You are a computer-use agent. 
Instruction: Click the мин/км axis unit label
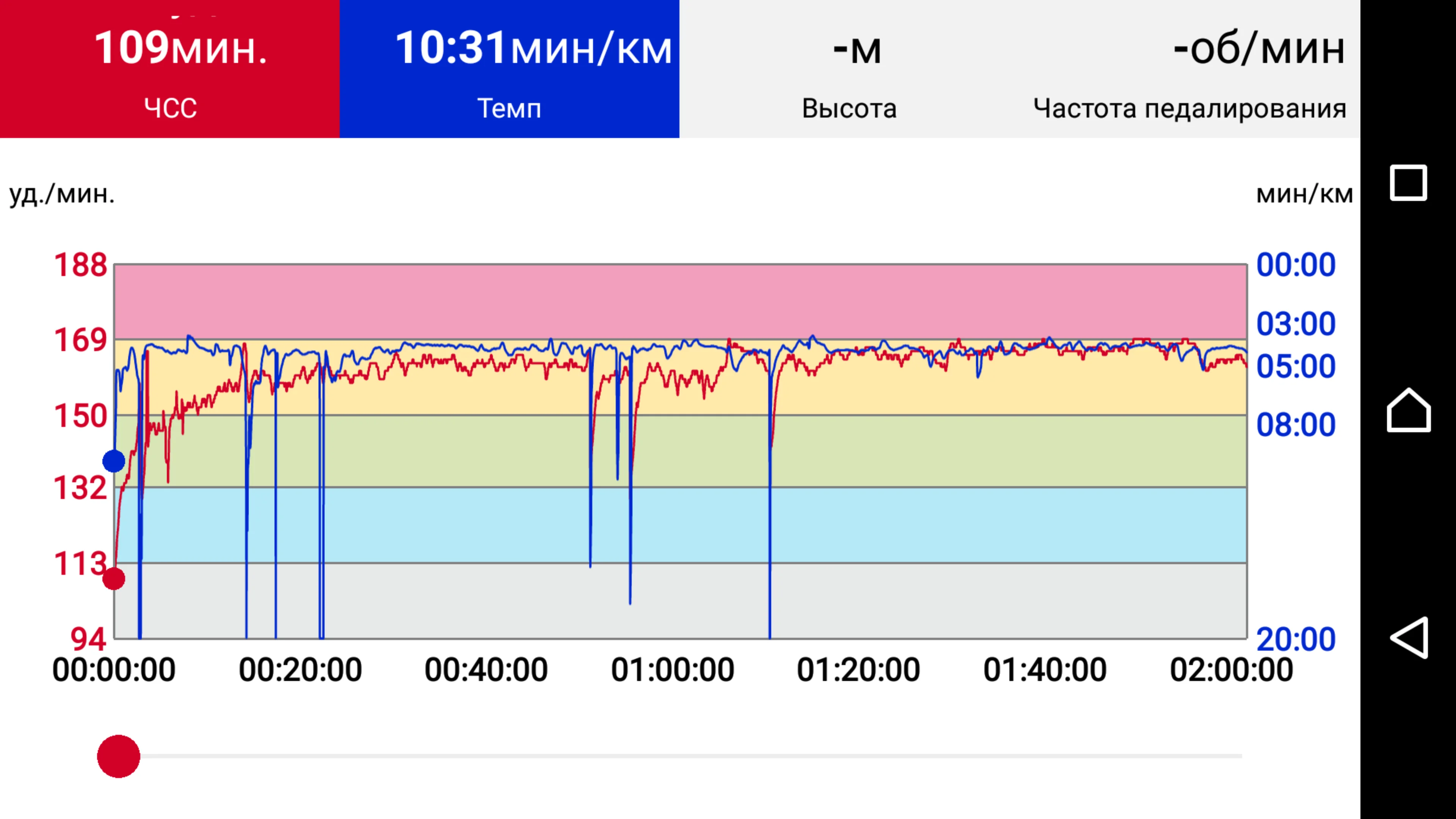tap(1304, 194)
